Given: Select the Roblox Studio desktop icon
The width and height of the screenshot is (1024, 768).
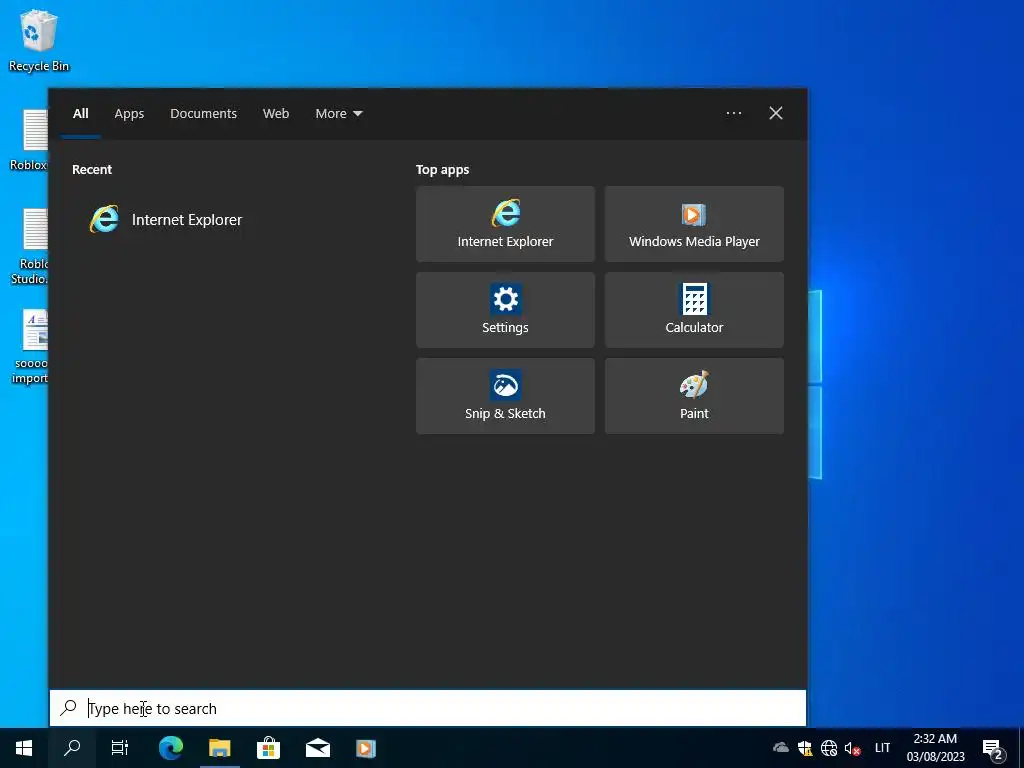Looking at the screenshot, I should click(x=29, y=246).
